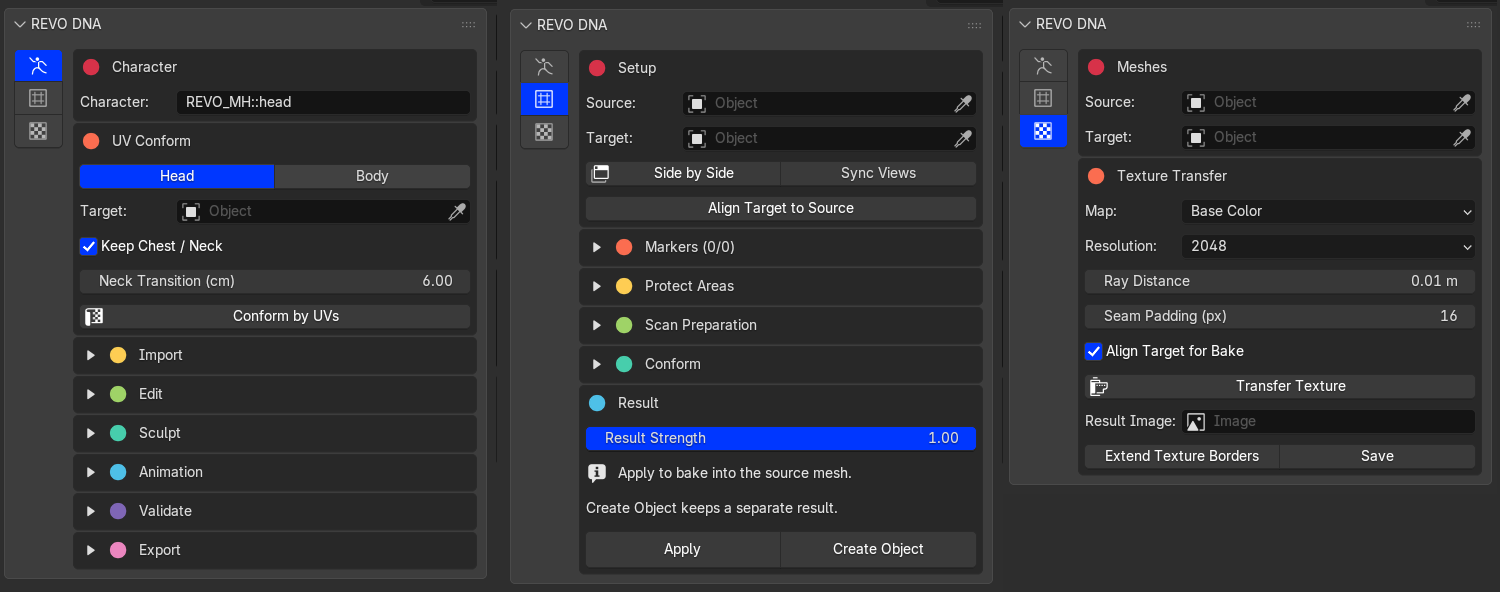Click Sync Views button

[878, 173]
